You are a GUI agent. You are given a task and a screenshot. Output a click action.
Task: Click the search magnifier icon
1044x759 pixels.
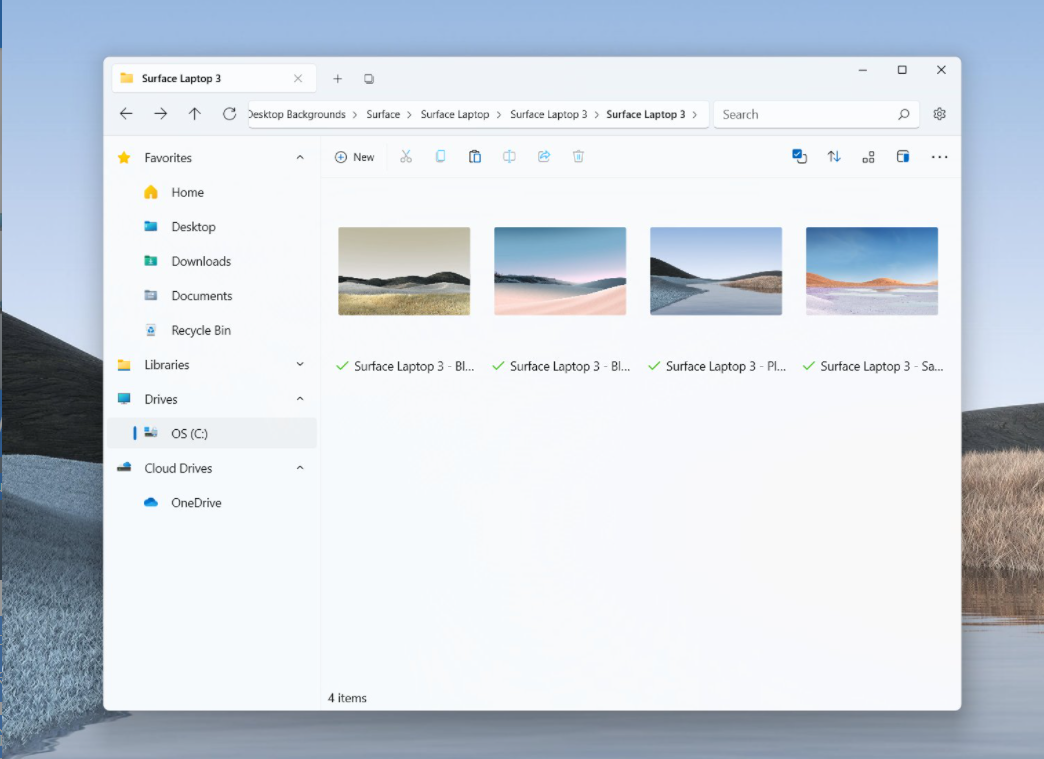pyautogui.click(x=904, y=115)
